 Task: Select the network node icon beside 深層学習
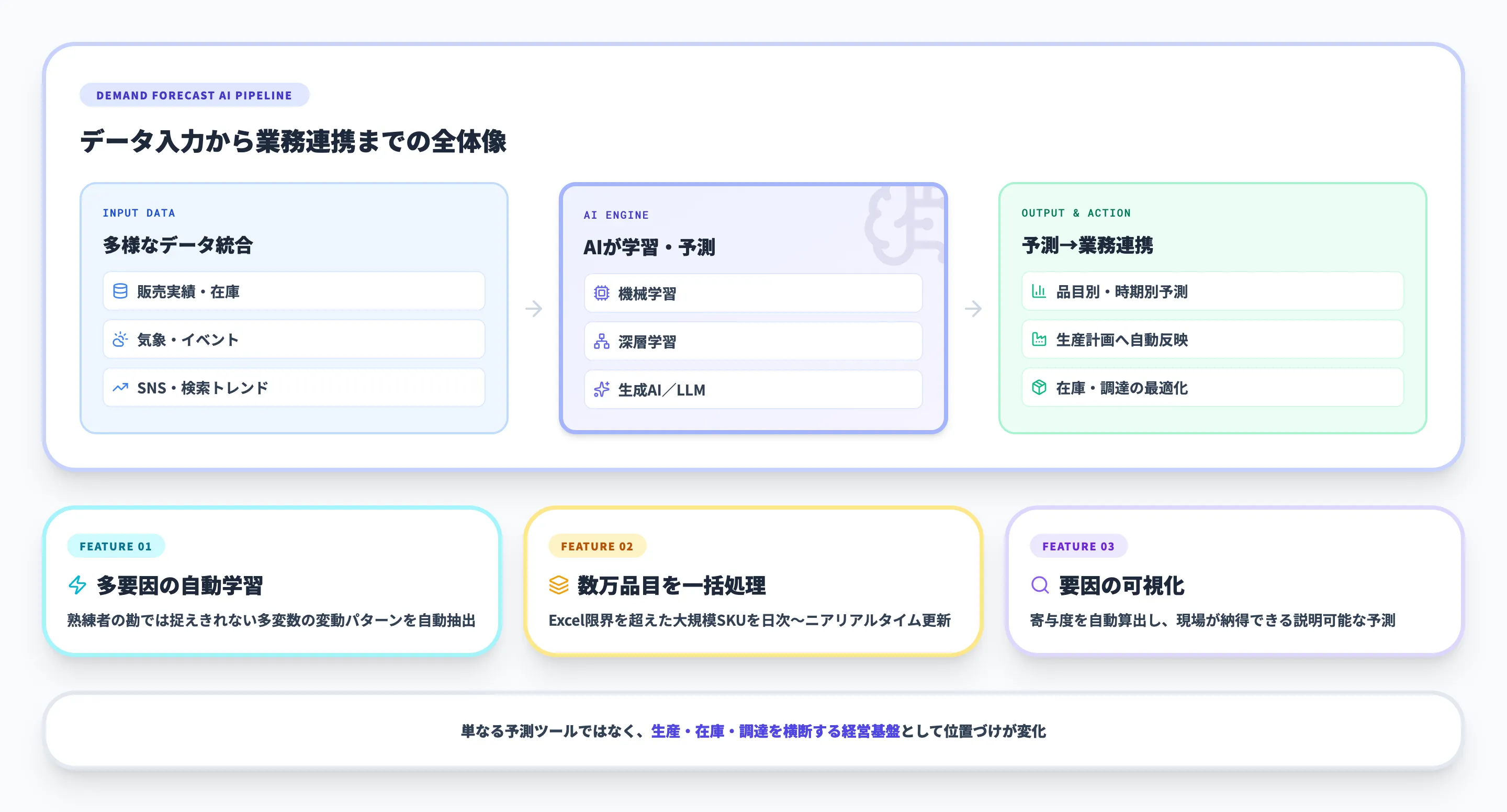point(601,342)
